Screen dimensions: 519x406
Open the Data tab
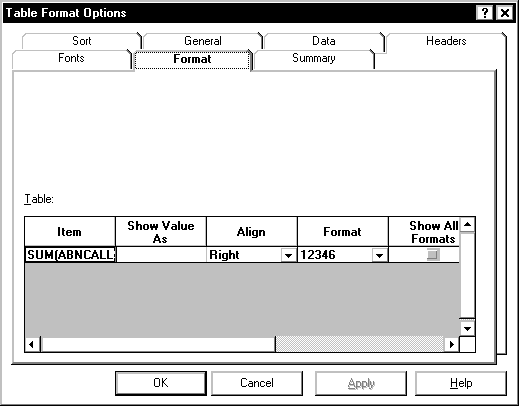(324, 41)
